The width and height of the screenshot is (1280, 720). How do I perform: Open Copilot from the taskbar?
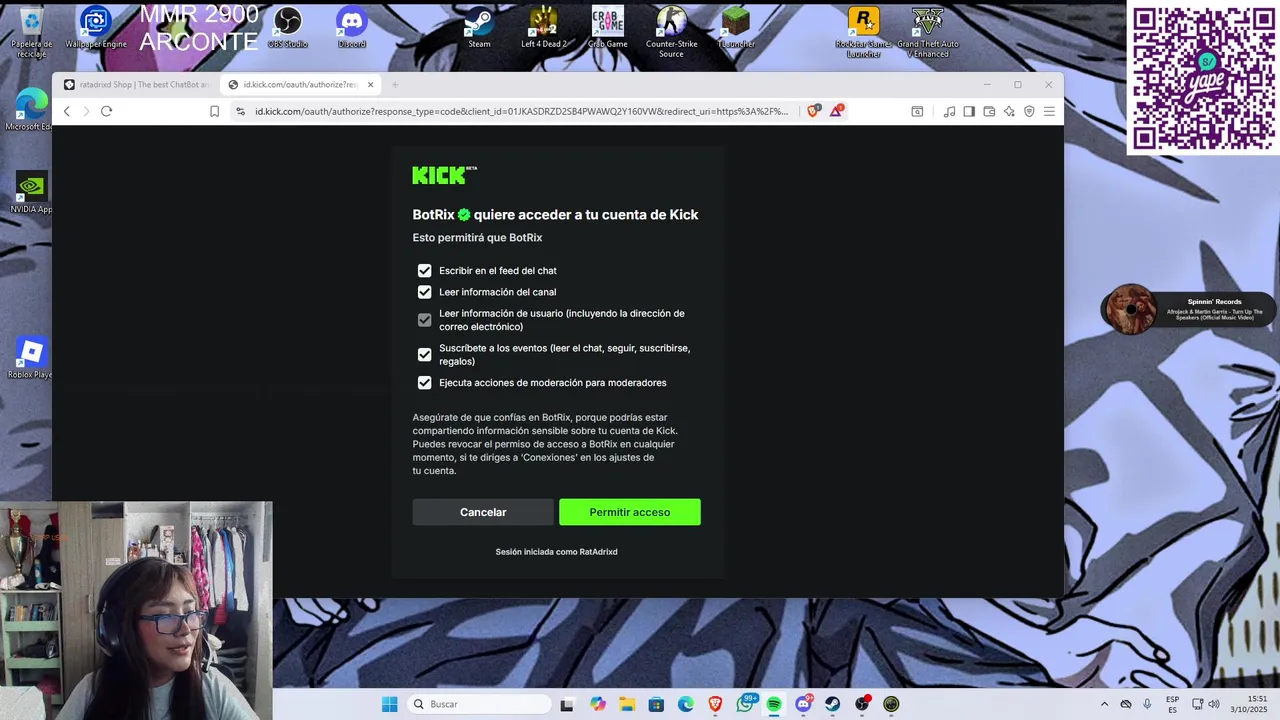tap(598, 704)
